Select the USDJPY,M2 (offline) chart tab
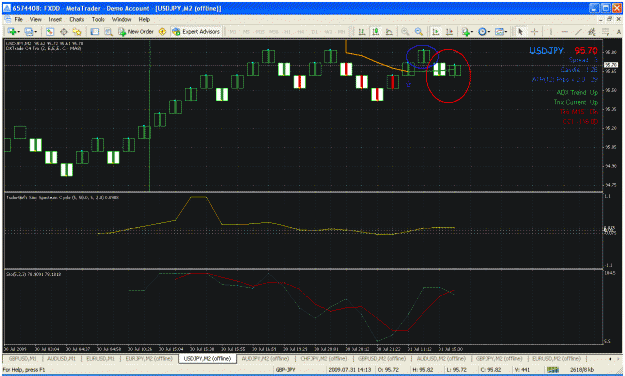This screenshot has height=376, width=625. click(207, 358)
